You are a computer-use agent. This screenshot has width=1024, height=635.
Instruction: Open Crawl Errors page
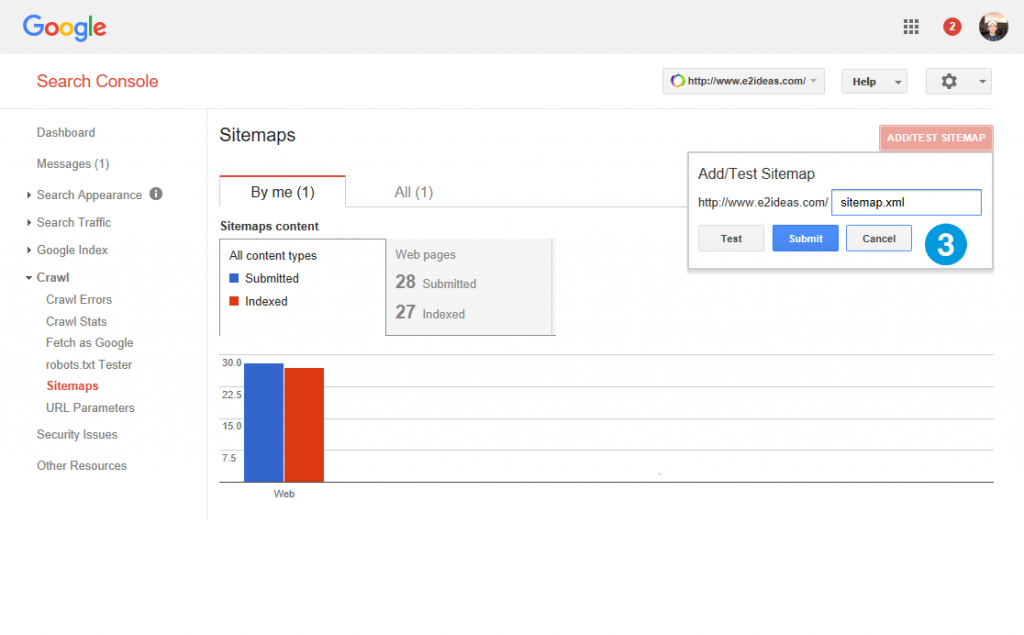[78, 300]
